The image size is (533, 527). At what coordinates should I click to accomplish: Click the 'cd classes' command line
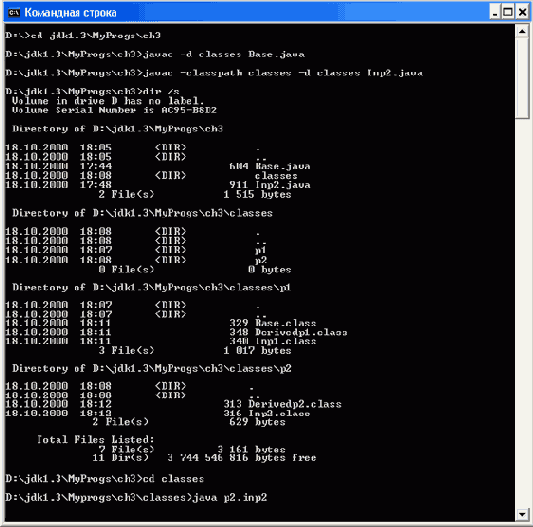click(x=105, y=479)
